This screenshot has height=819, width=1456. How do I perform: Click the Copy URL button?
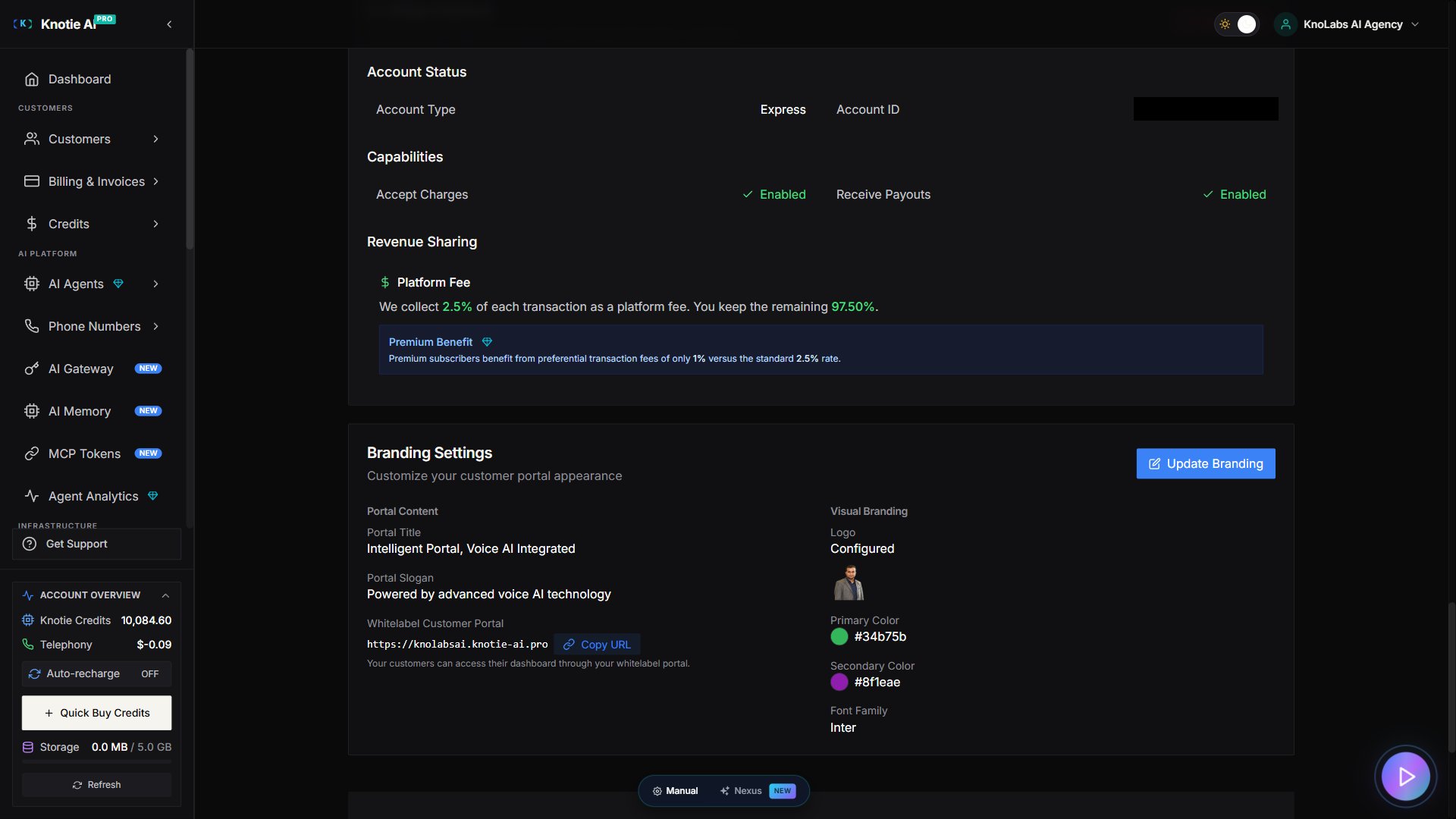pos(597,644)
